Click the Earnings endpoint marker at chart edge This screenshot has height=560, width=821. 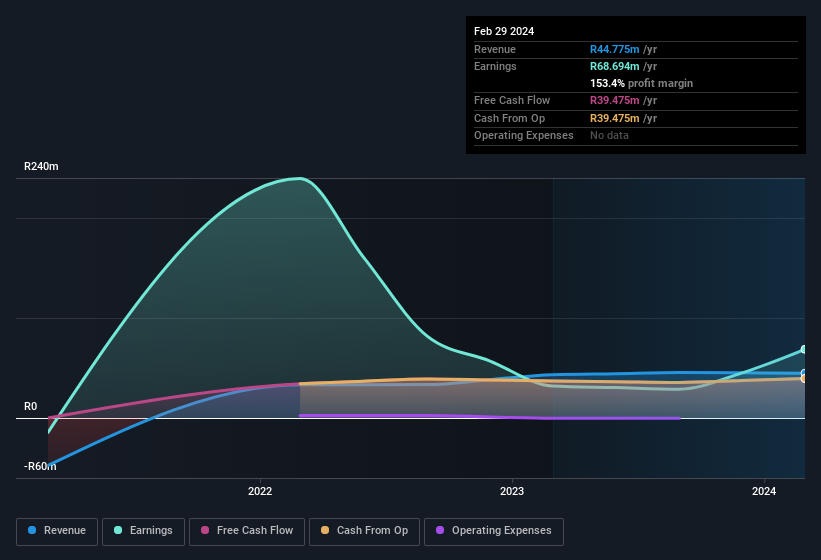803,349
